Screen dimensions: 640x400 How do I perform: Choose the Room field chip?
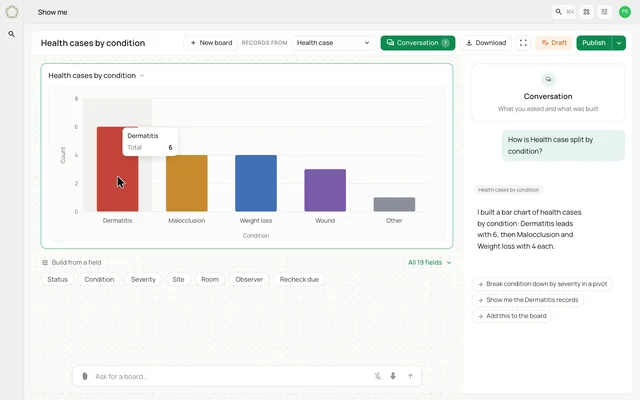[210, 280]
